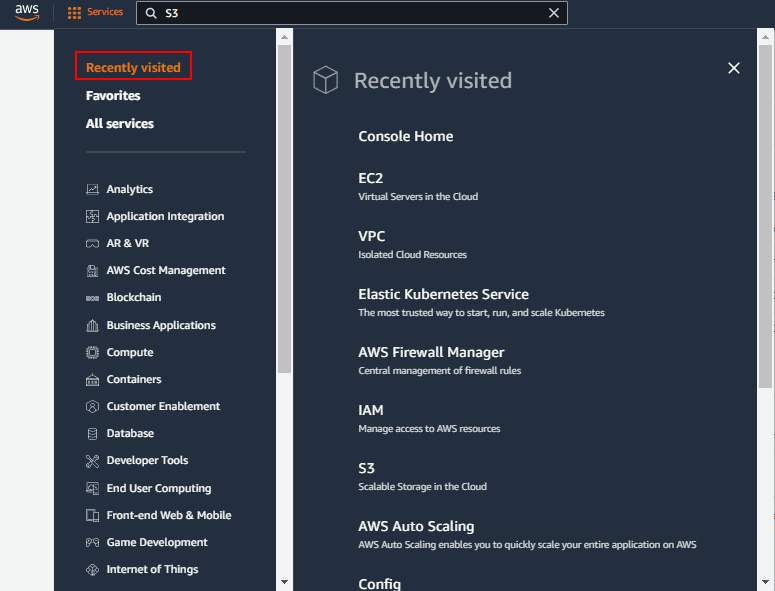Open the Config service link
The image size is (775, 591).
pos(380,584)
